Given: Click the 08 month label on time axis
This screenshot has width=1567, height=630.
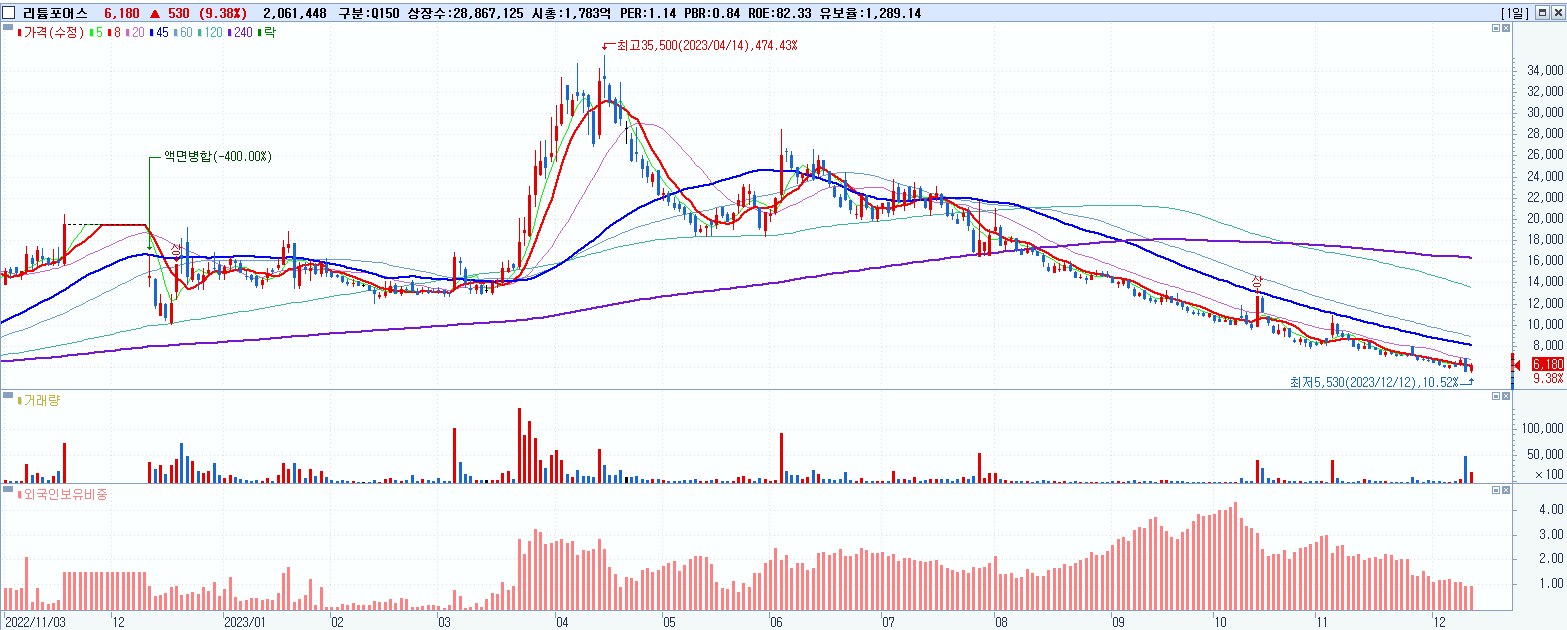Looking at the screenshot, I should 999,621.
